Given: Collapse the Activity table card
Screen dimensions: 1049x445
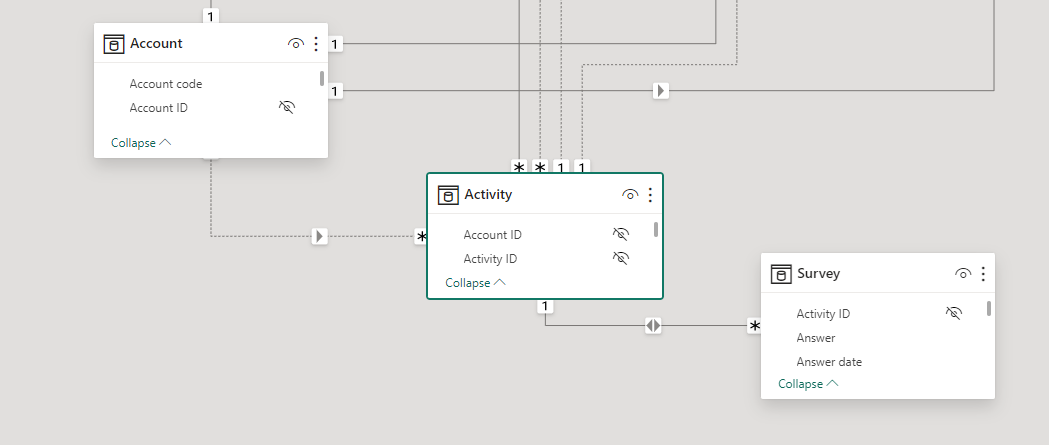Looking at the screenshot, I should point(476,283).
